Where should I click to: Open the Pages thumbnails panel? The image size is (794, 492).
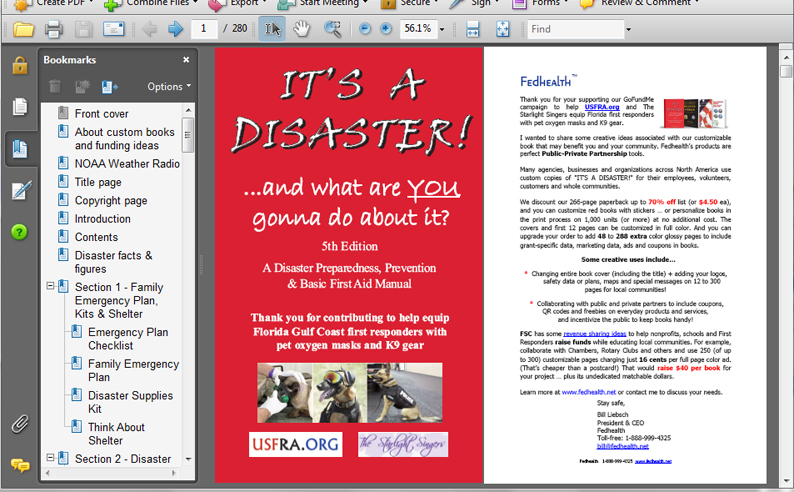click(x=20, y=107)
